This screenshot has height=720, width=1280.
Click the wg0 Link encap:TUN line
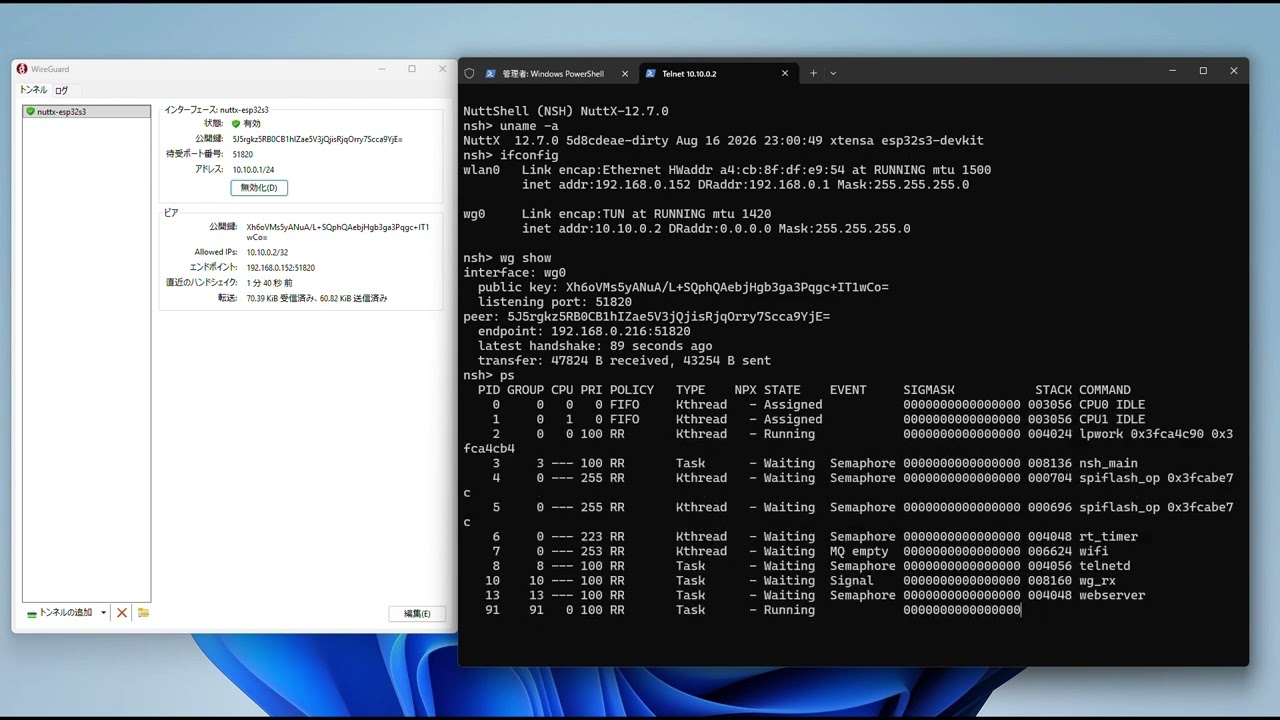pos(617,214)
